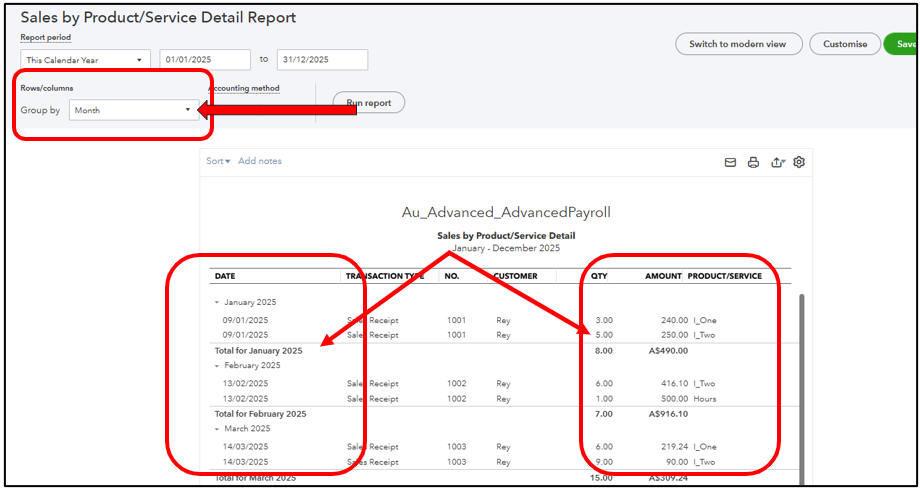Click the Report period label
The width and height of the screenshot is (920, 493).
tap(46, 38)
